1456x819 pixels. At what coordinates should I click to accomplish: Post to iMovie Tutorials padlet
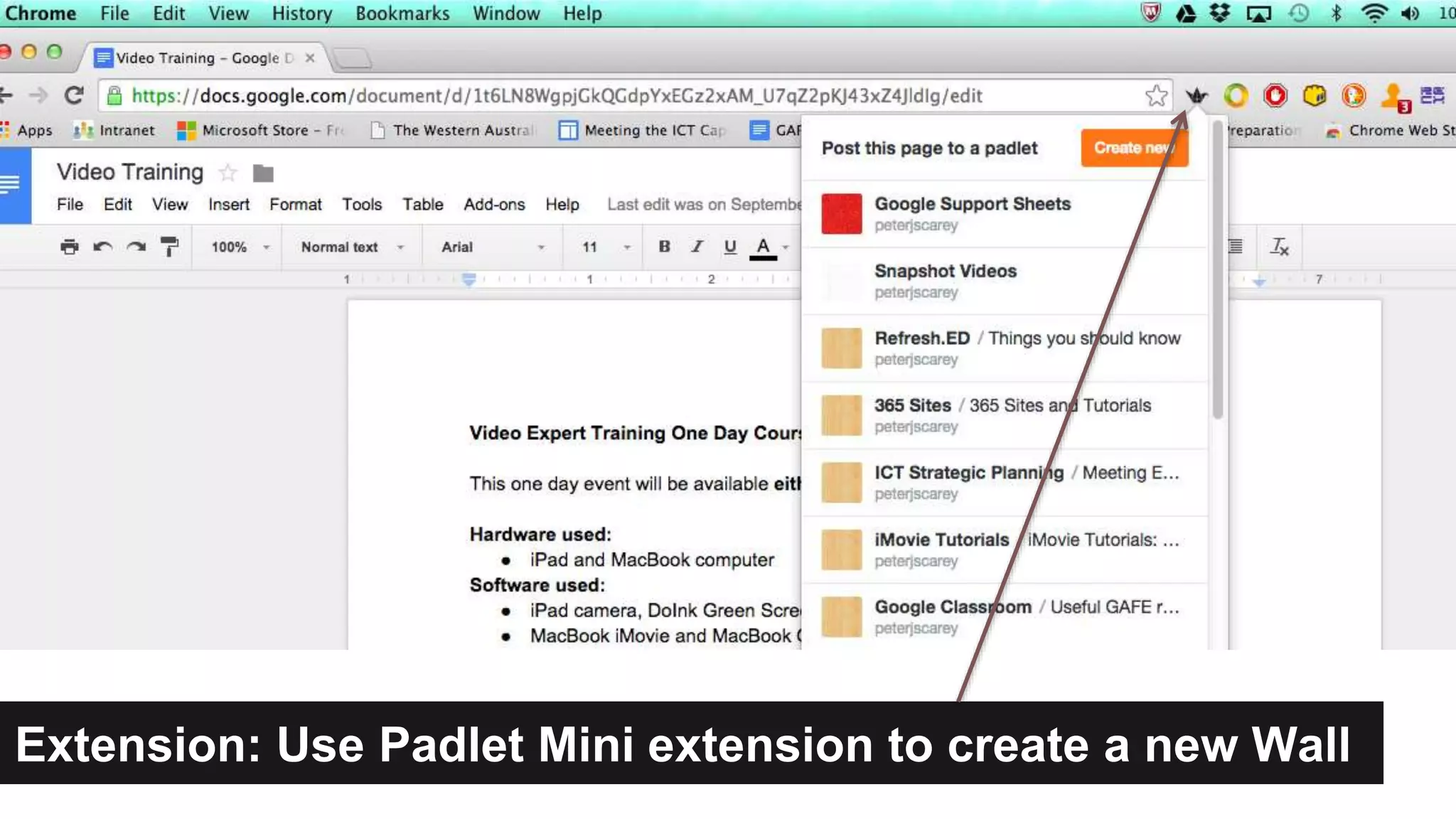(1005, 550)
